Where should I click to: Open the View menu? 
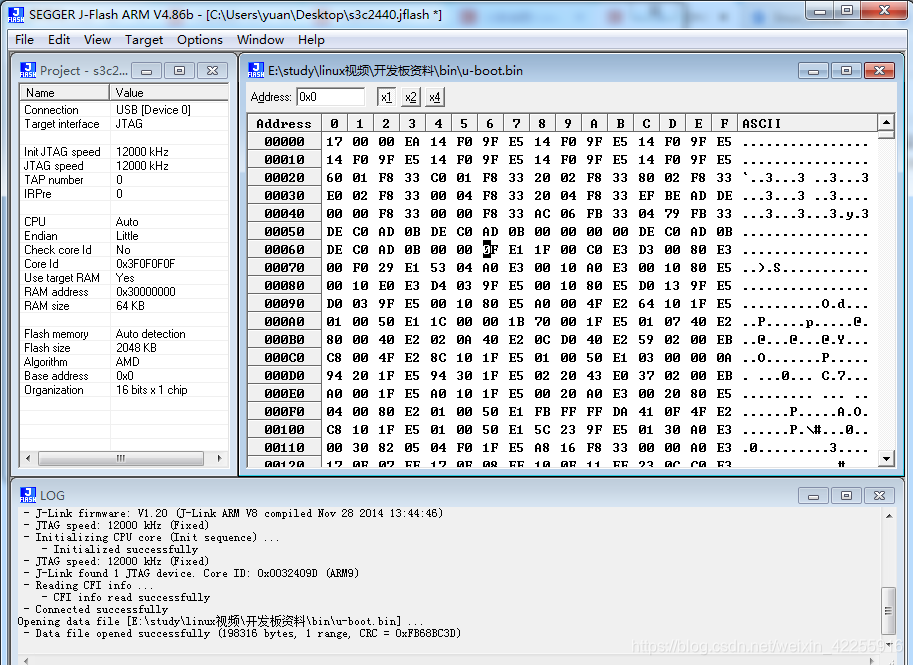tap(97, 40)
